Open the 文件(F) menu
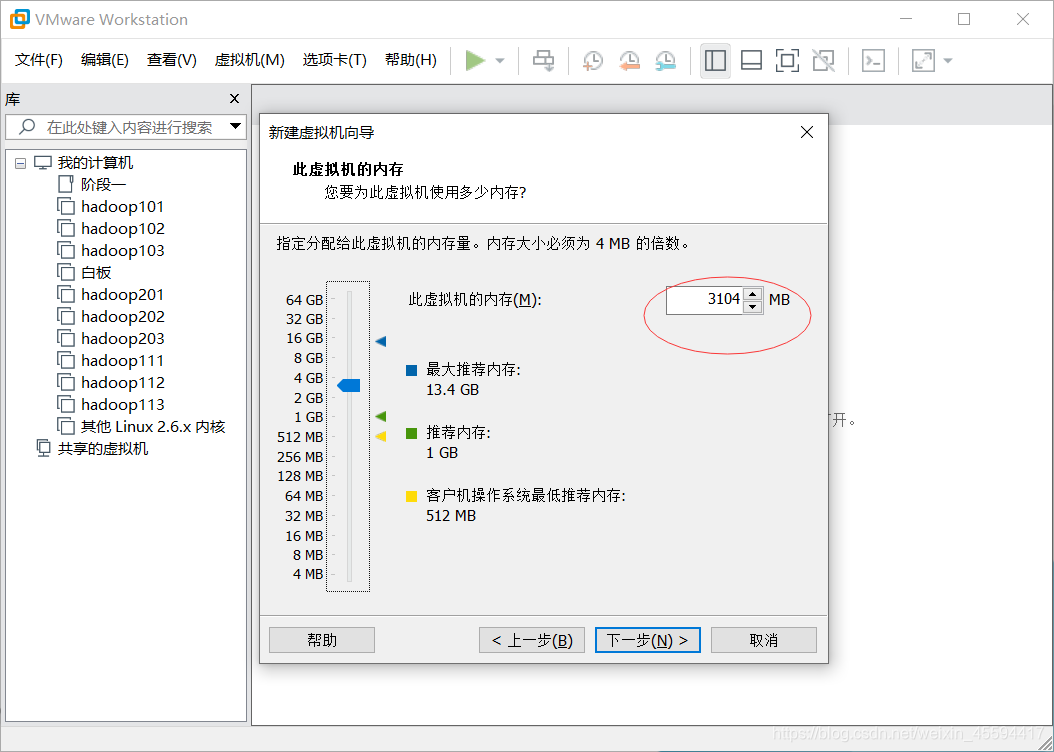This screenshot has width=1054, height=752. [39, 60]
